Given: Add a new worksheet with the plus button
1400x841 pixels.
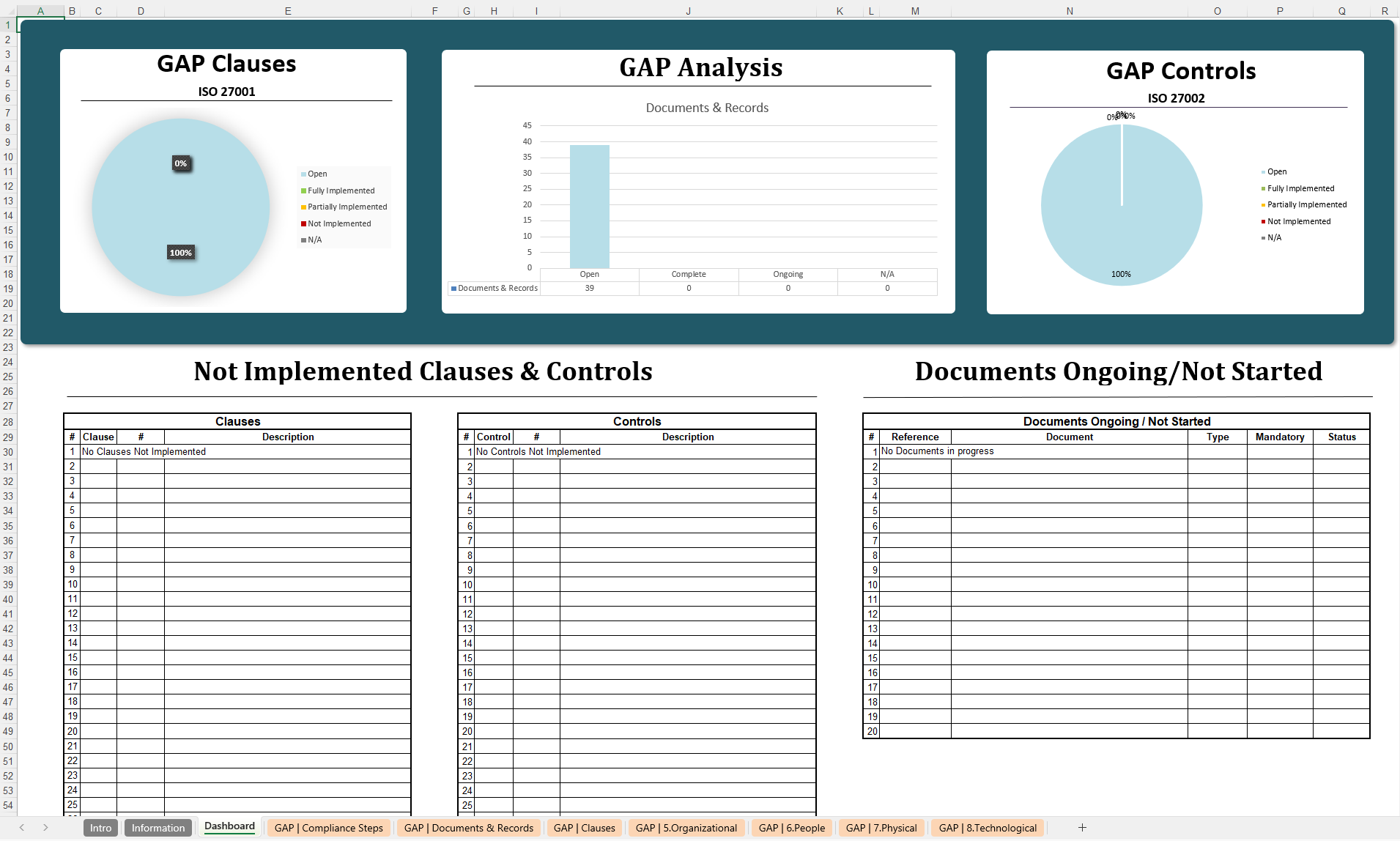Looking at the screenshot, I should pyautogui.click(x=1083, y=827).
